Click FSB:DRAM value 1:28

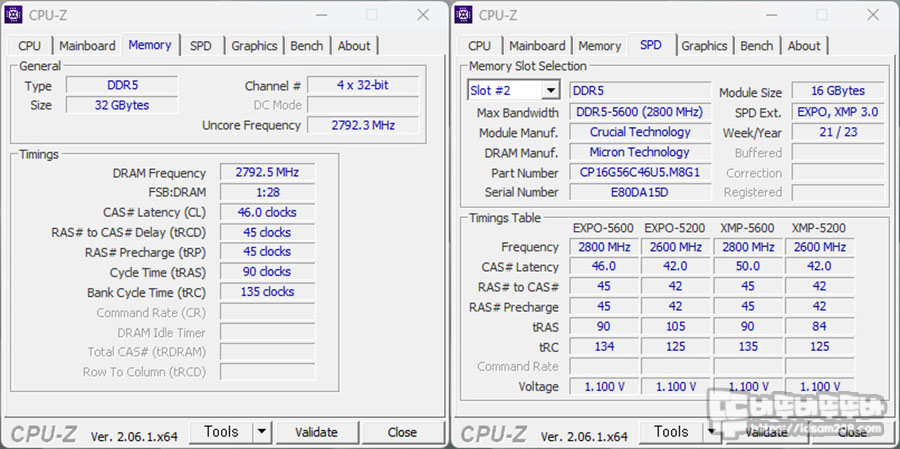click(267, 192)
